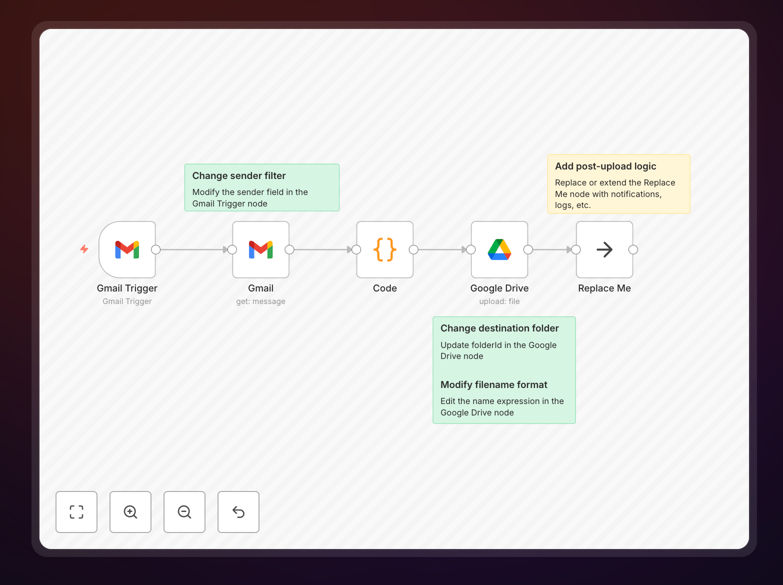The width and height of the screenshot is (783, 585).
Task: Select the Google Drive upload node
Action: point(499,249)
